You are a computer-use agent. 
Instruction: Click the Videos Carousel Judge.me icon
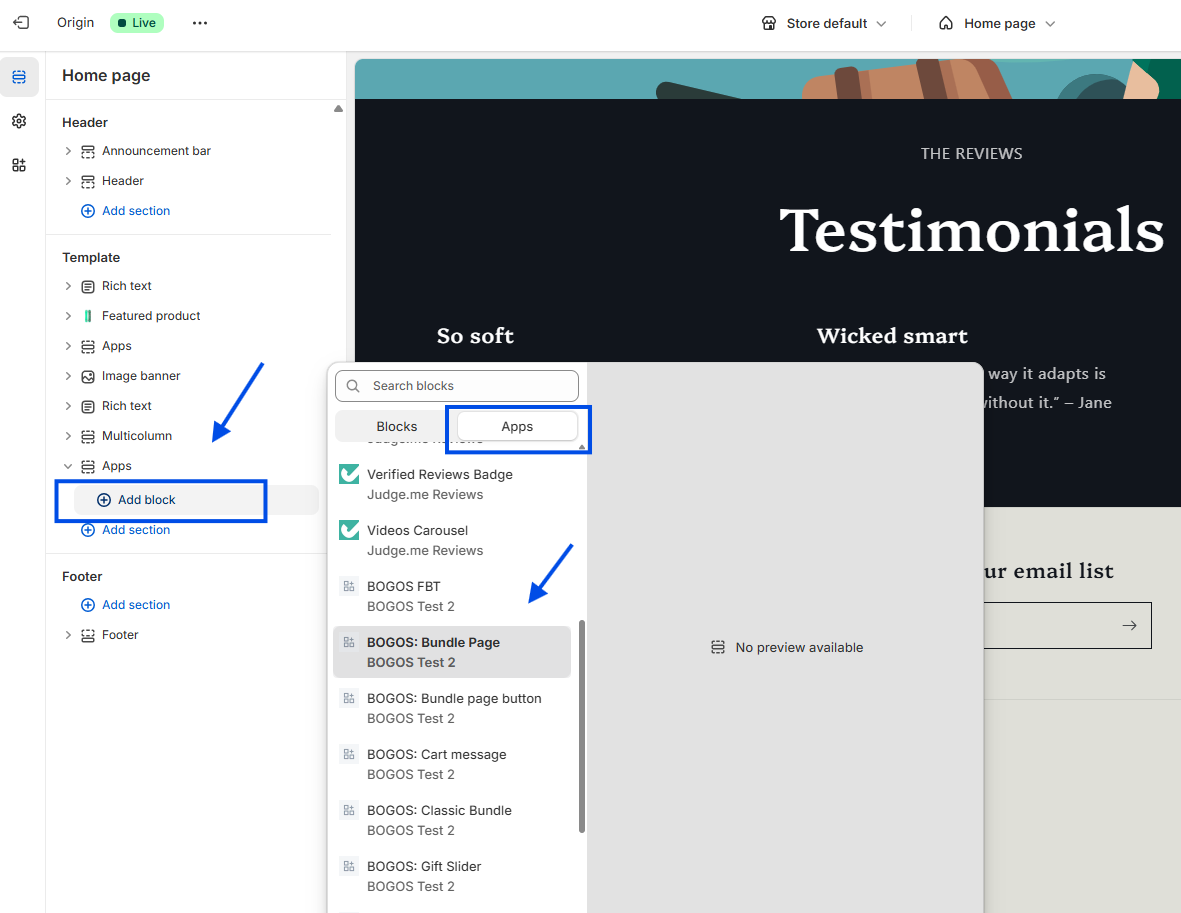349,530
